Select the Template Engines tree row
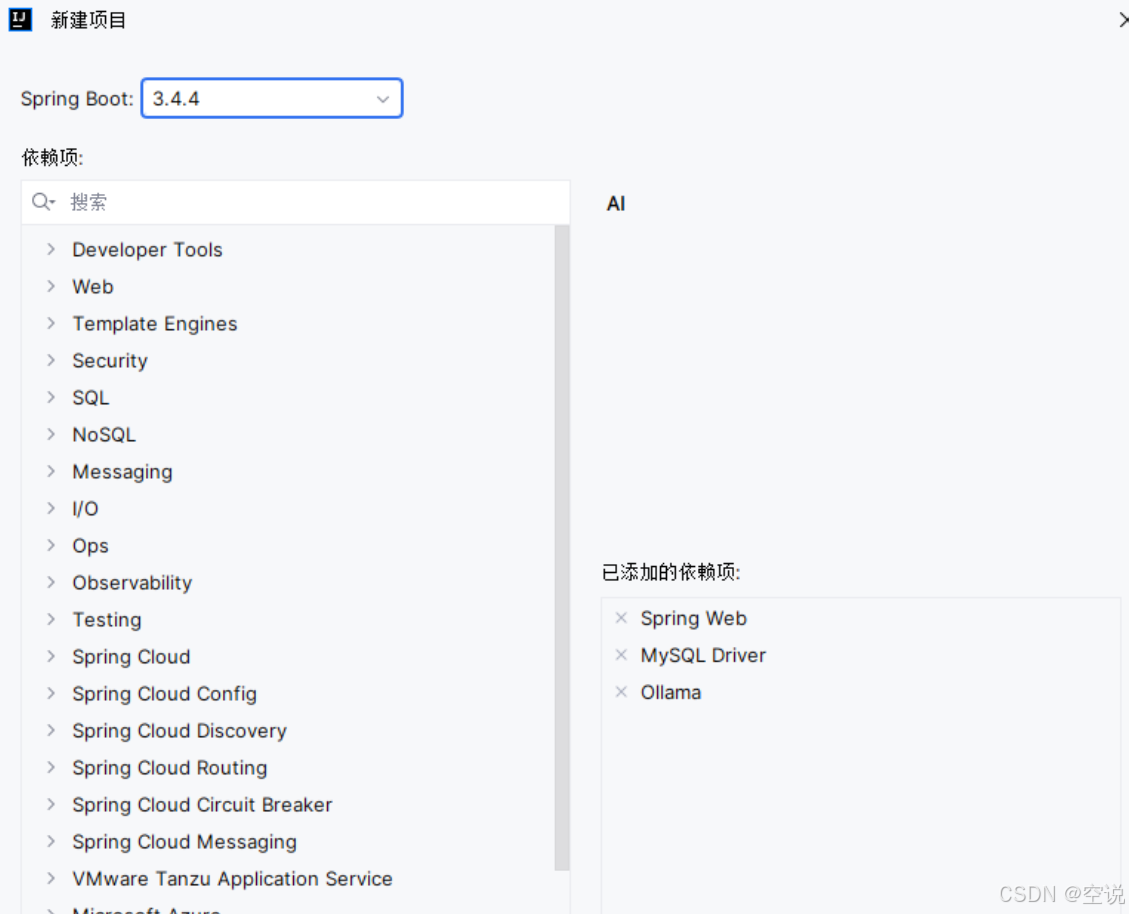 [288, 323]
